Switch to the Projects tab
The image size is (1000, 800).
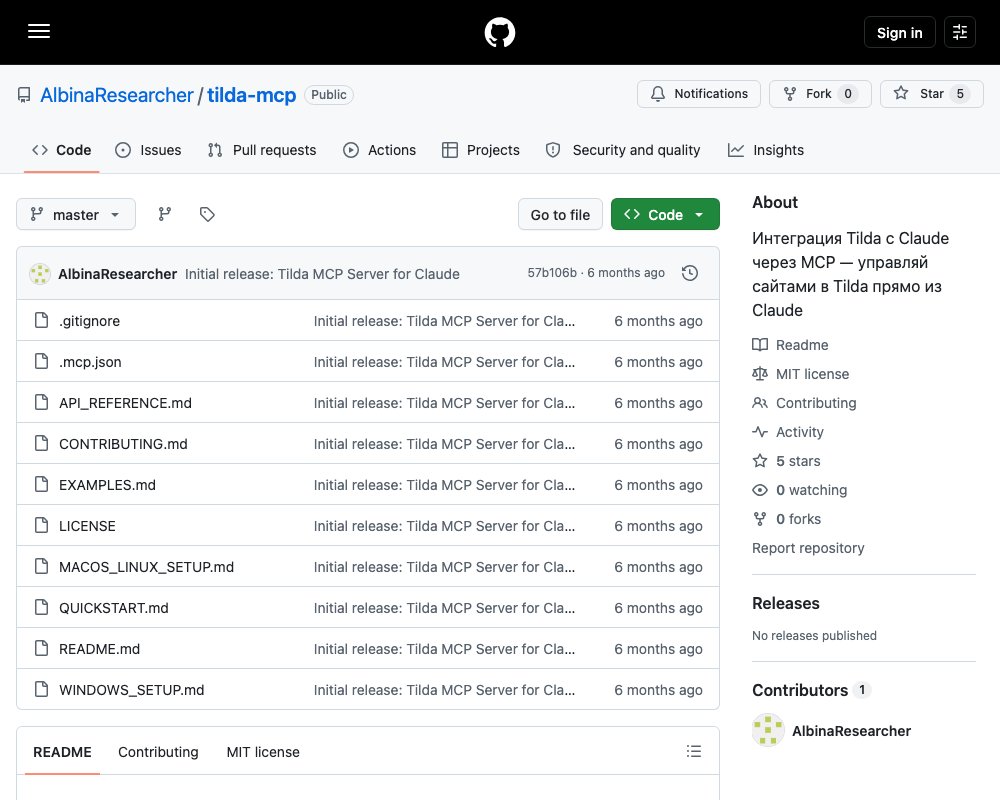tap(481, 150)
